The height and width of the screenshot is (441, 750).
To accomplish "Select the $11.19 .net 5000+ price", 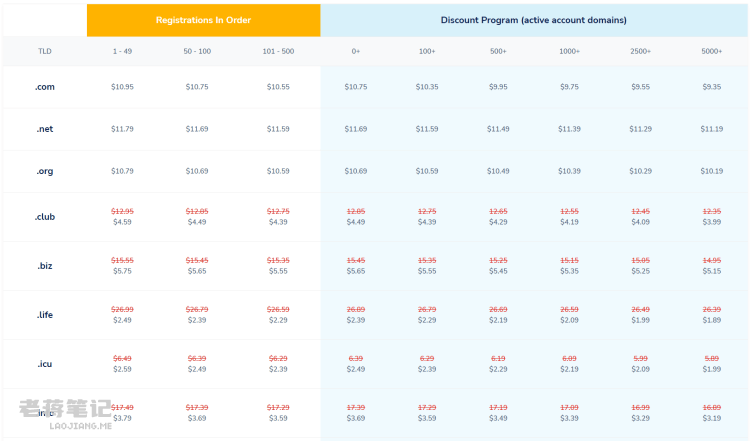I will (x=712, y=129).
